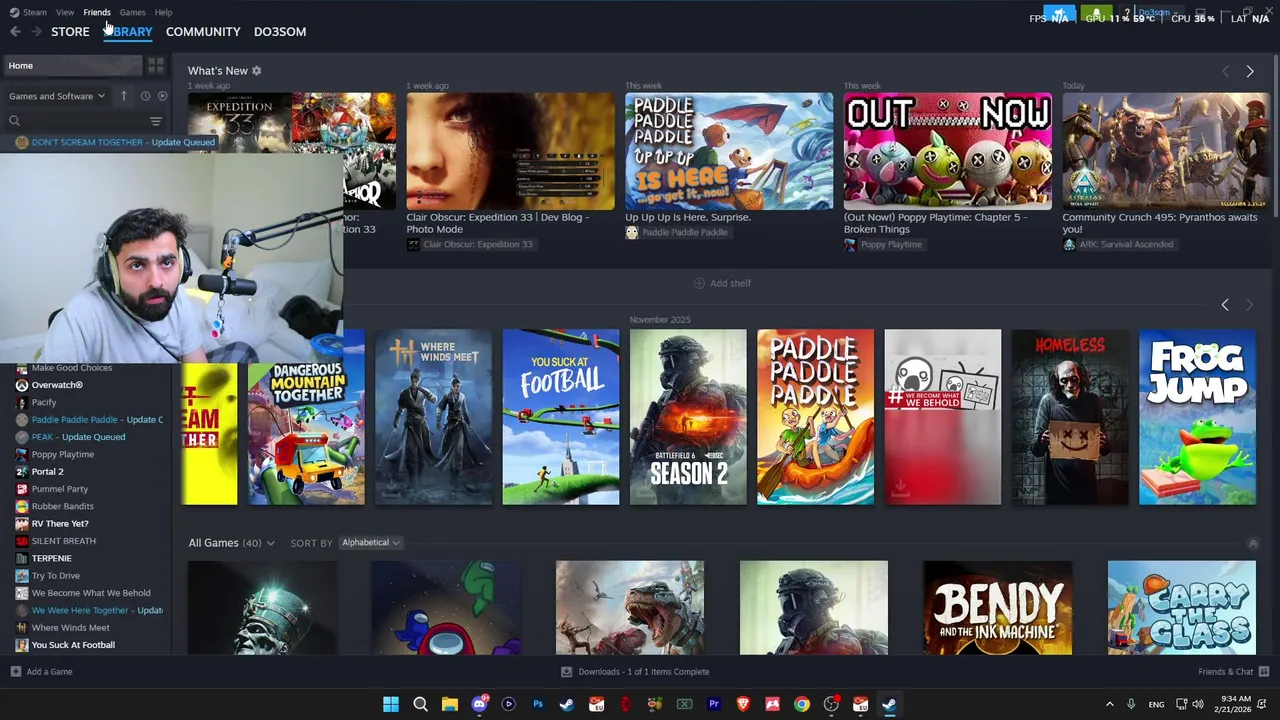Image resolution: width=1280 pixels, height=720 pixels.
Task: Open Adobe Premiere Pro from the taskbar
Action: tap(714, 704)
